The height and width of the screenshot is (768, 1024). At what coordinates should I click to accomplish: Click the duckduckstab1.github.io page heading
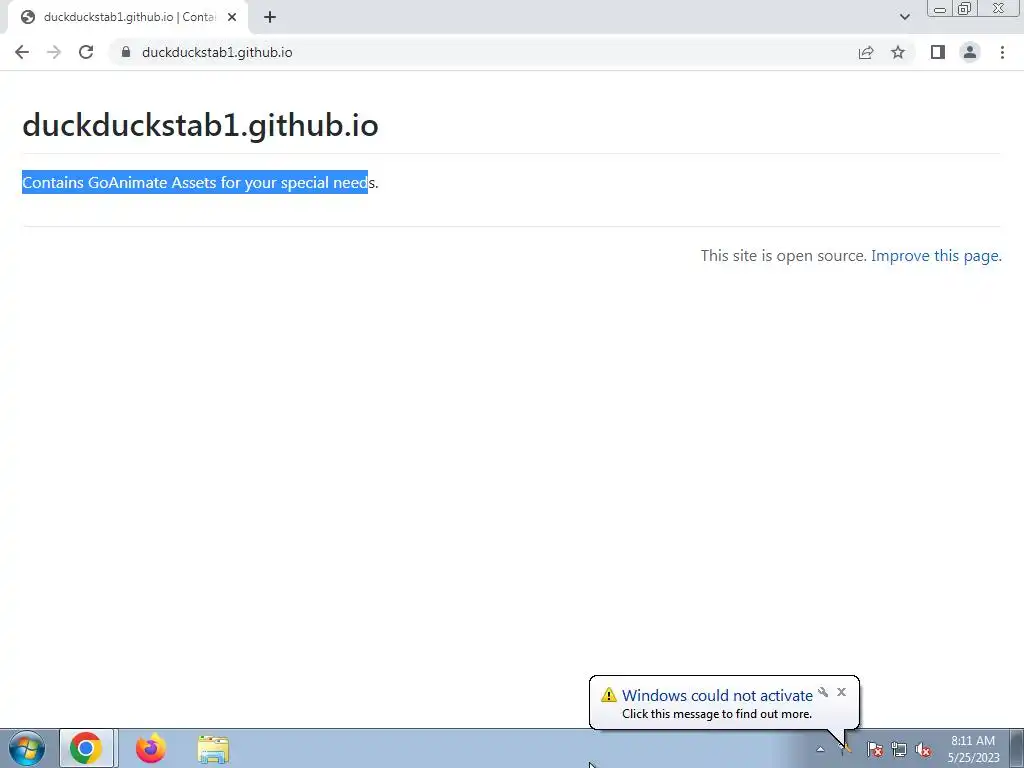200,125
